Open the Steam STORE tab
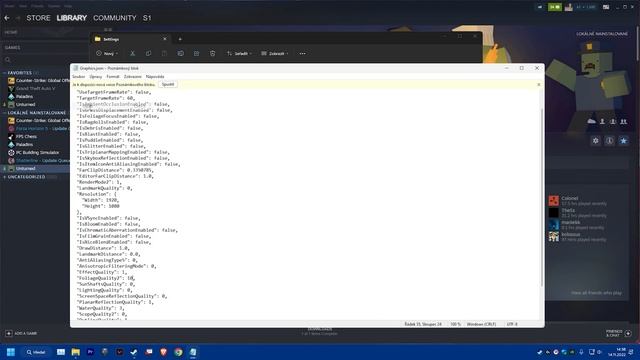This screenshot has width=640, height=360. coord(38,18)
